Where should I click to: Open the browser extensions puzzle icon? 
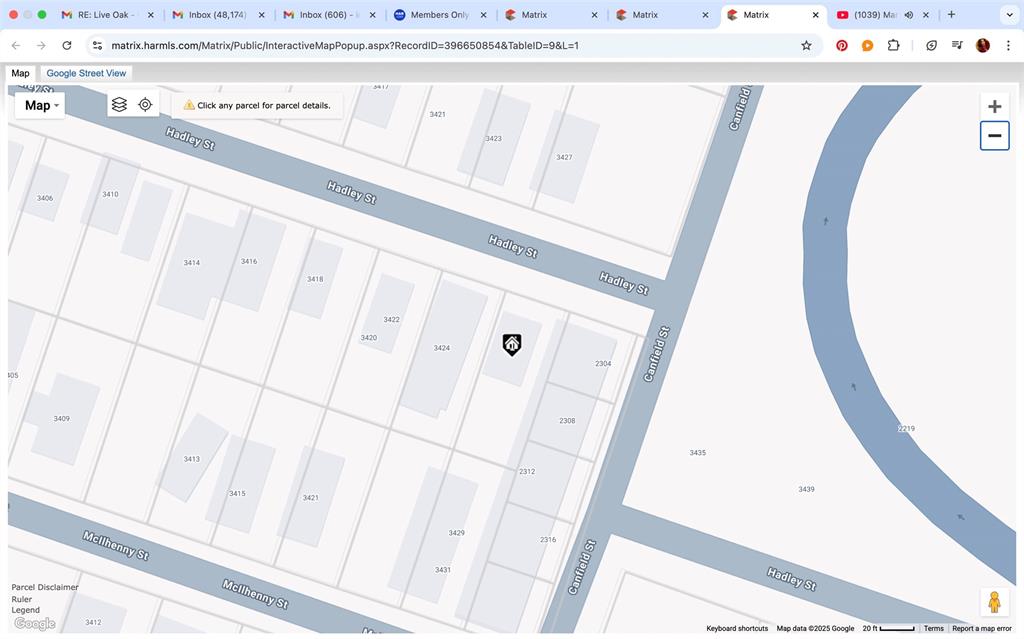click(x=893, y=45)
